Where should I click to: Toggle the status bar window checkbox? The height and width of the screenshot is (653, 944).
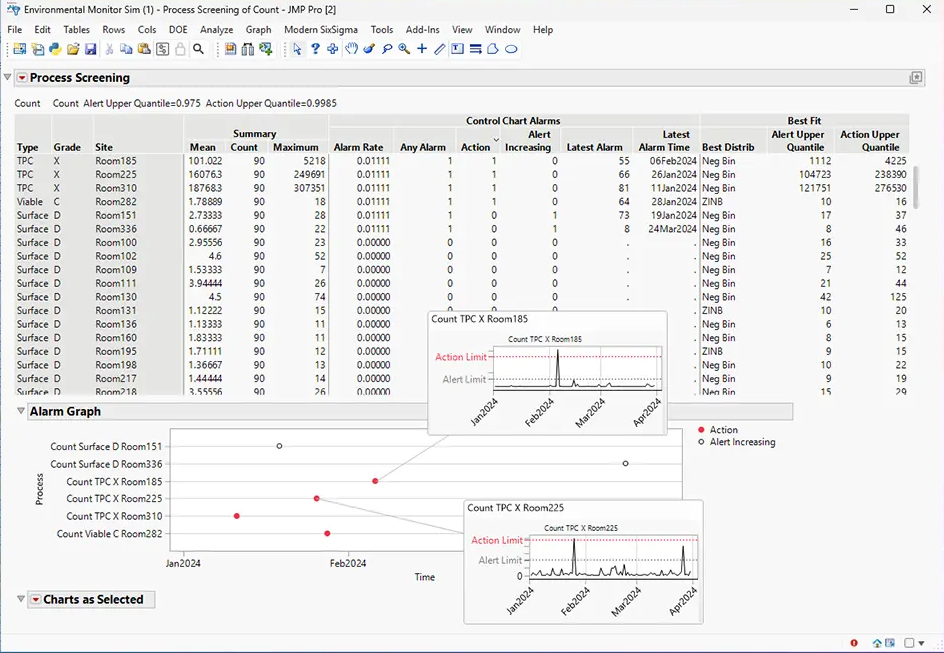tap(909, 643)
